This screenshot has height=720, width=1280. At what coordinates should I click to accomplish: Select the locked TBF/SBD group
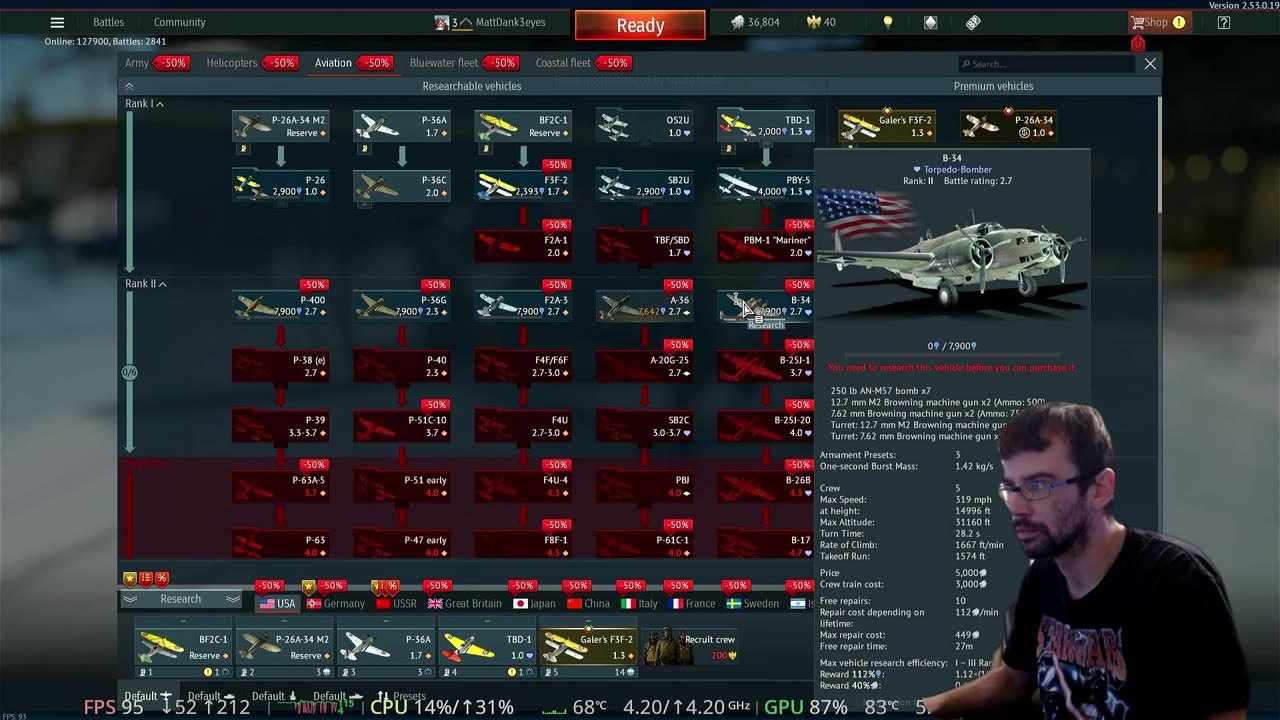(x=644, y=246)
